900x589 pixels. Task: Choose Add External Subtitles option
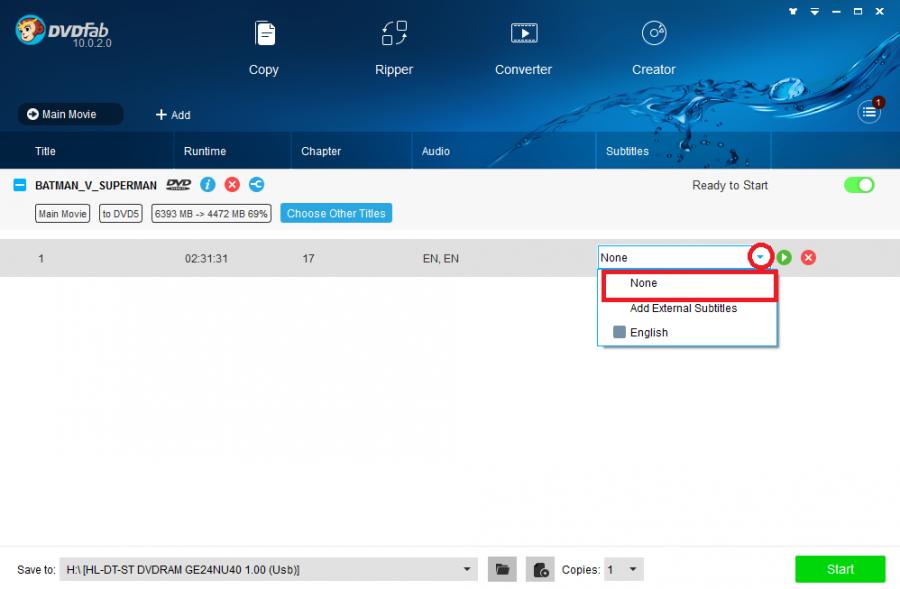pyautogui.click(x=683, y=308)
